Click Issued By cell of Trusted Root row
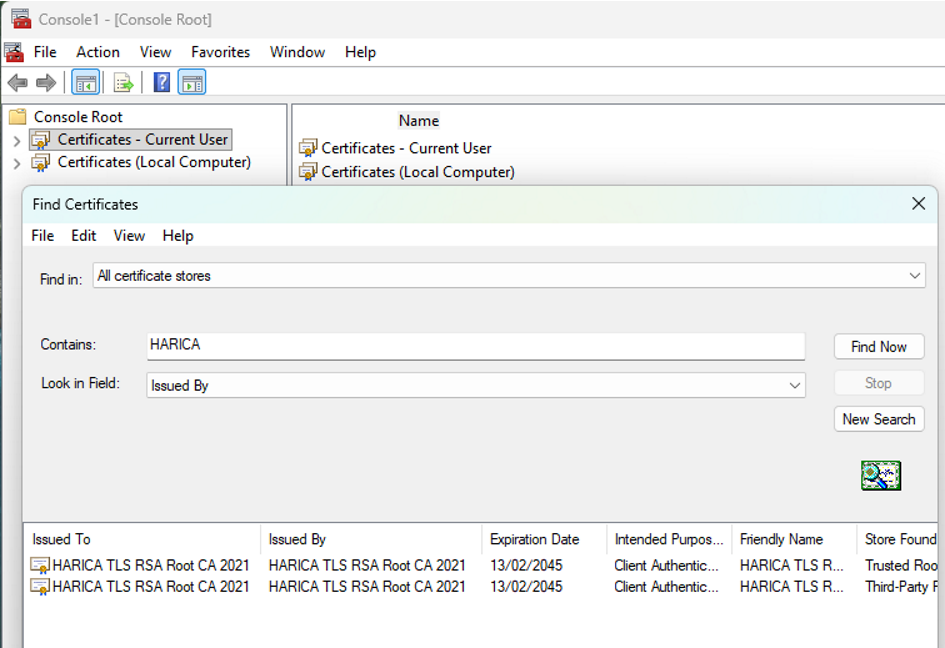945x648 pixels. (x=367, y=565)
